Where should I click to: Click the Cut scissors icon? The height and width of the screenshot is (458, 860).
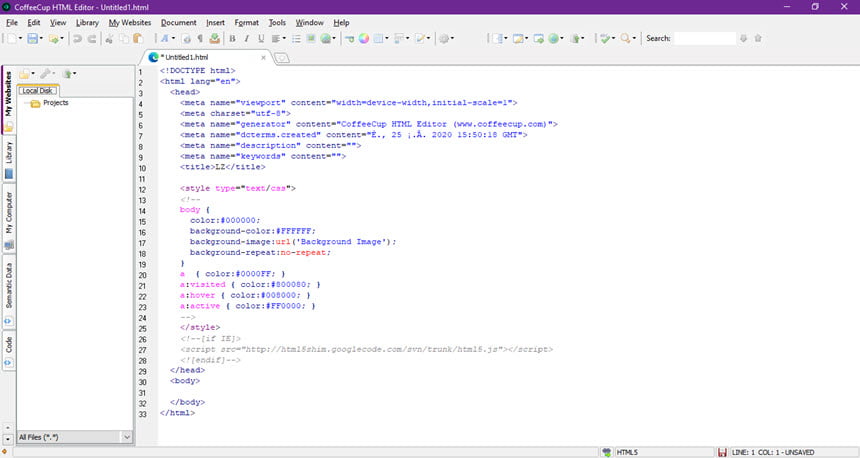[x=109, y=38]
